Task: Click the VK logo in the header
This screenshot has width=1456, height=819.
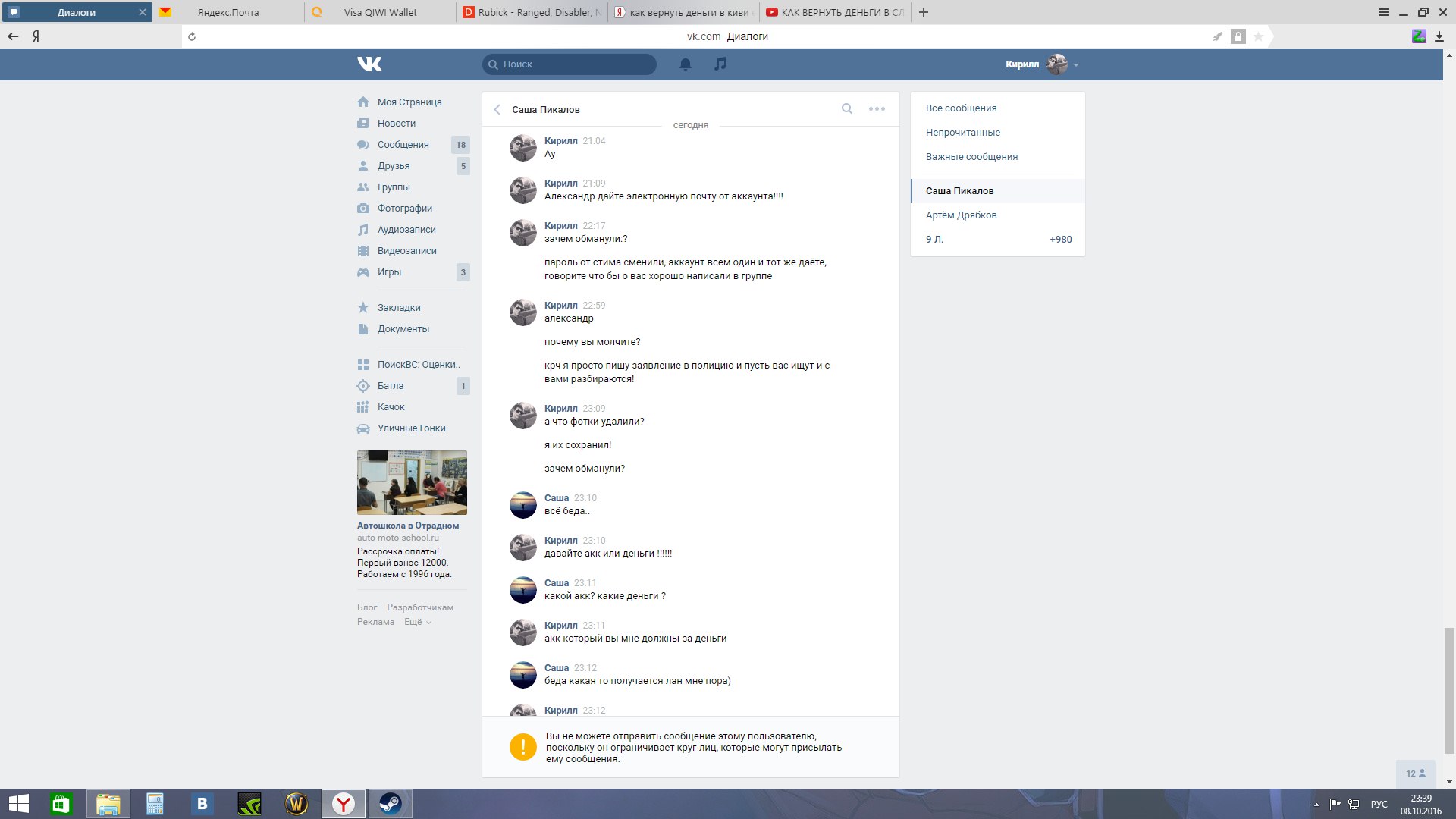Action: tap(369, 64)
